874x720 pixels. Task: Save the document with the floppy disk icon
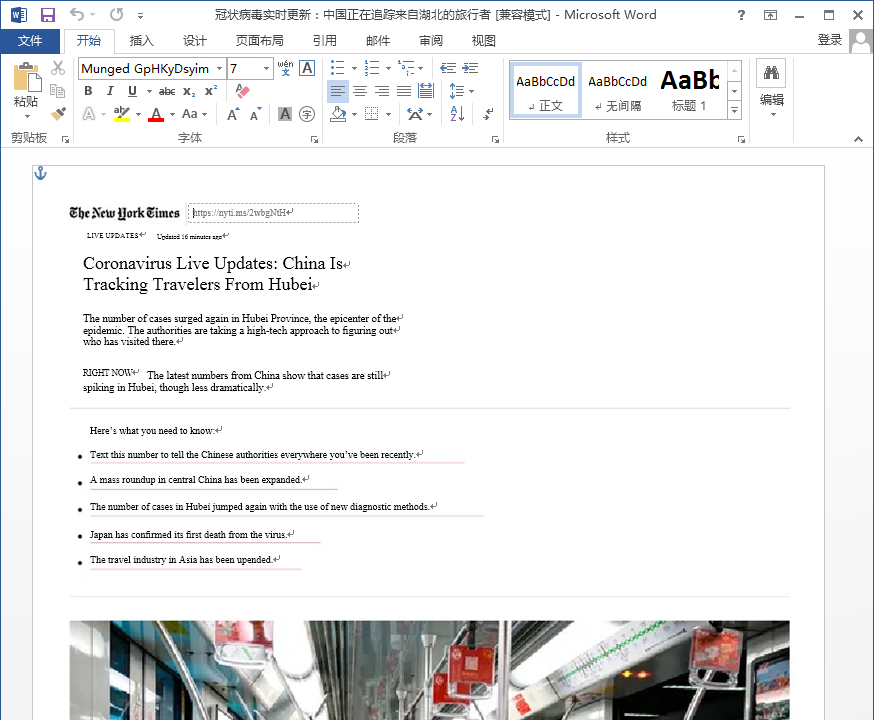(48, 15)
